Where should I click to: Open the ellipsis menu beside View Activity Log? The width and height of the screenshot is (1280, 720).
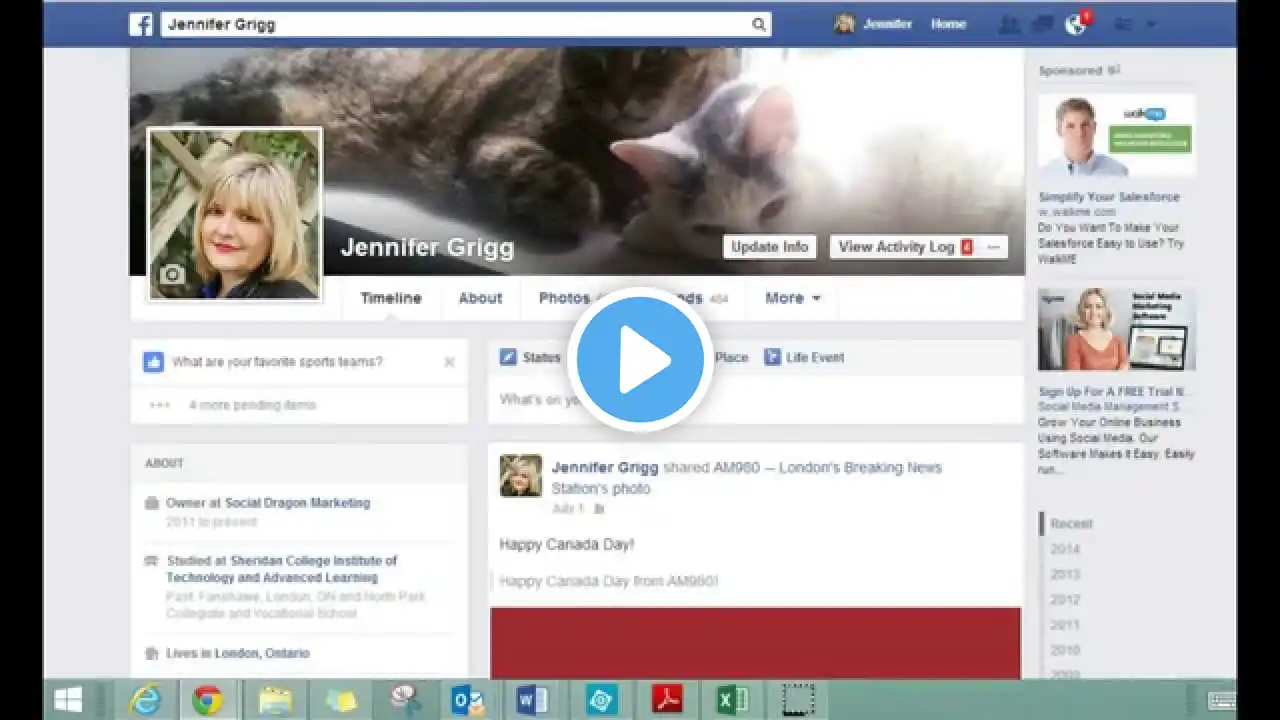point(993,247)
